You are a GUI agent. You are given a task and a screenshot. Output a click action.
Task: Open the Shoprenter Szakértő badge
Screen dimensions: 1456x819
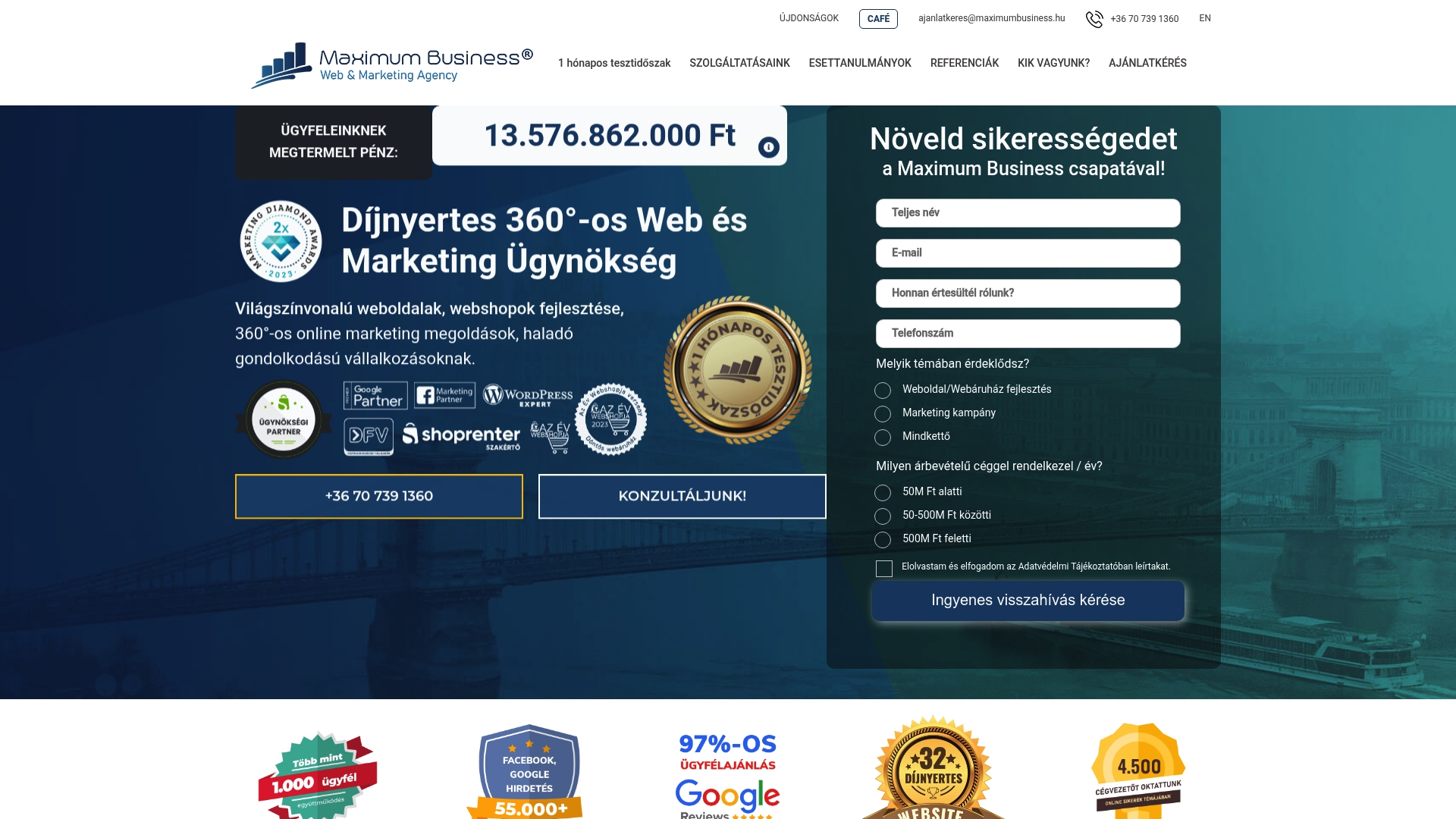coord(461,436)
